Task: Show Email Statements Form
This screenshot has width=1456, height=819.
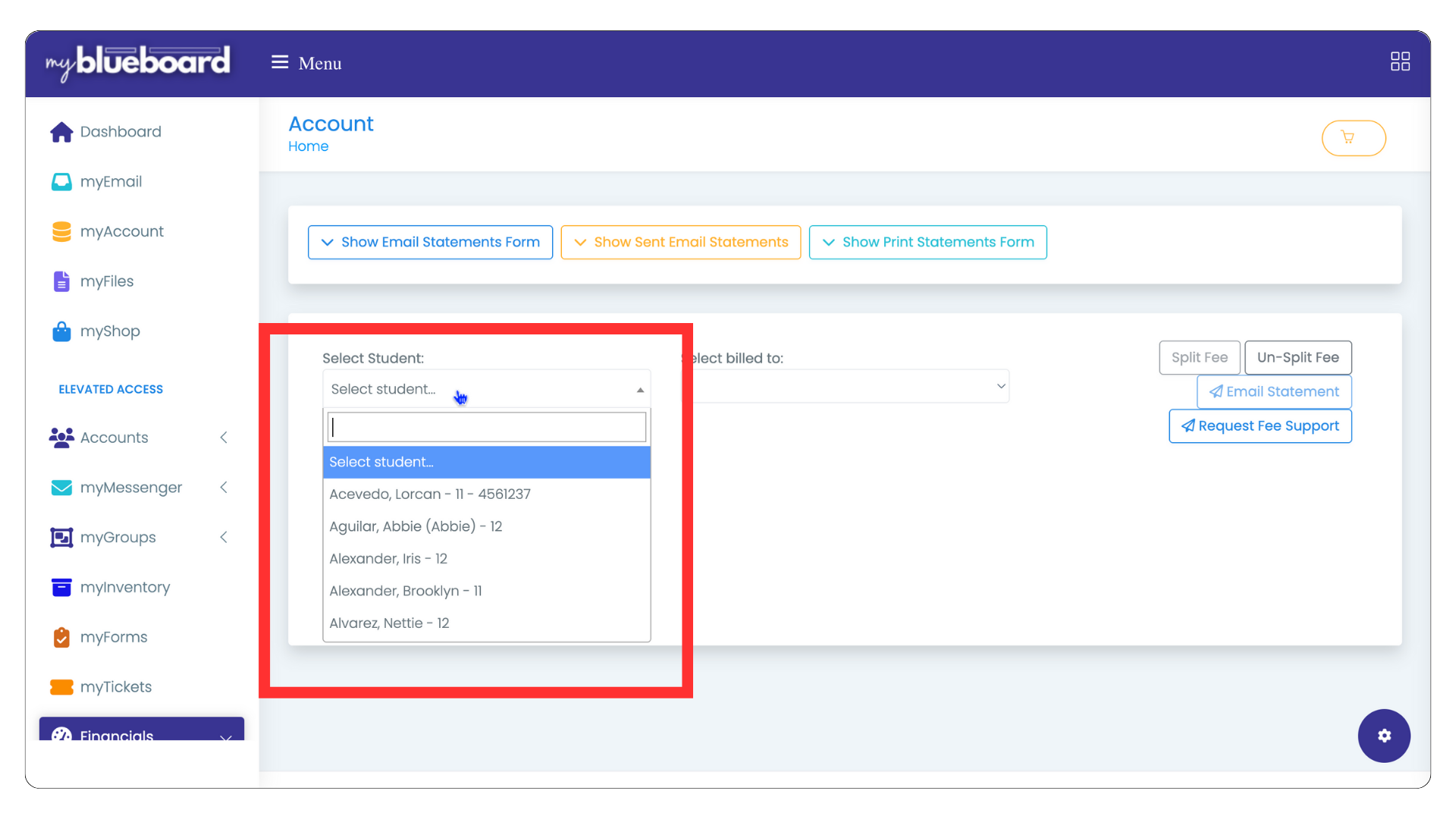Action: (x=430, y=242)
